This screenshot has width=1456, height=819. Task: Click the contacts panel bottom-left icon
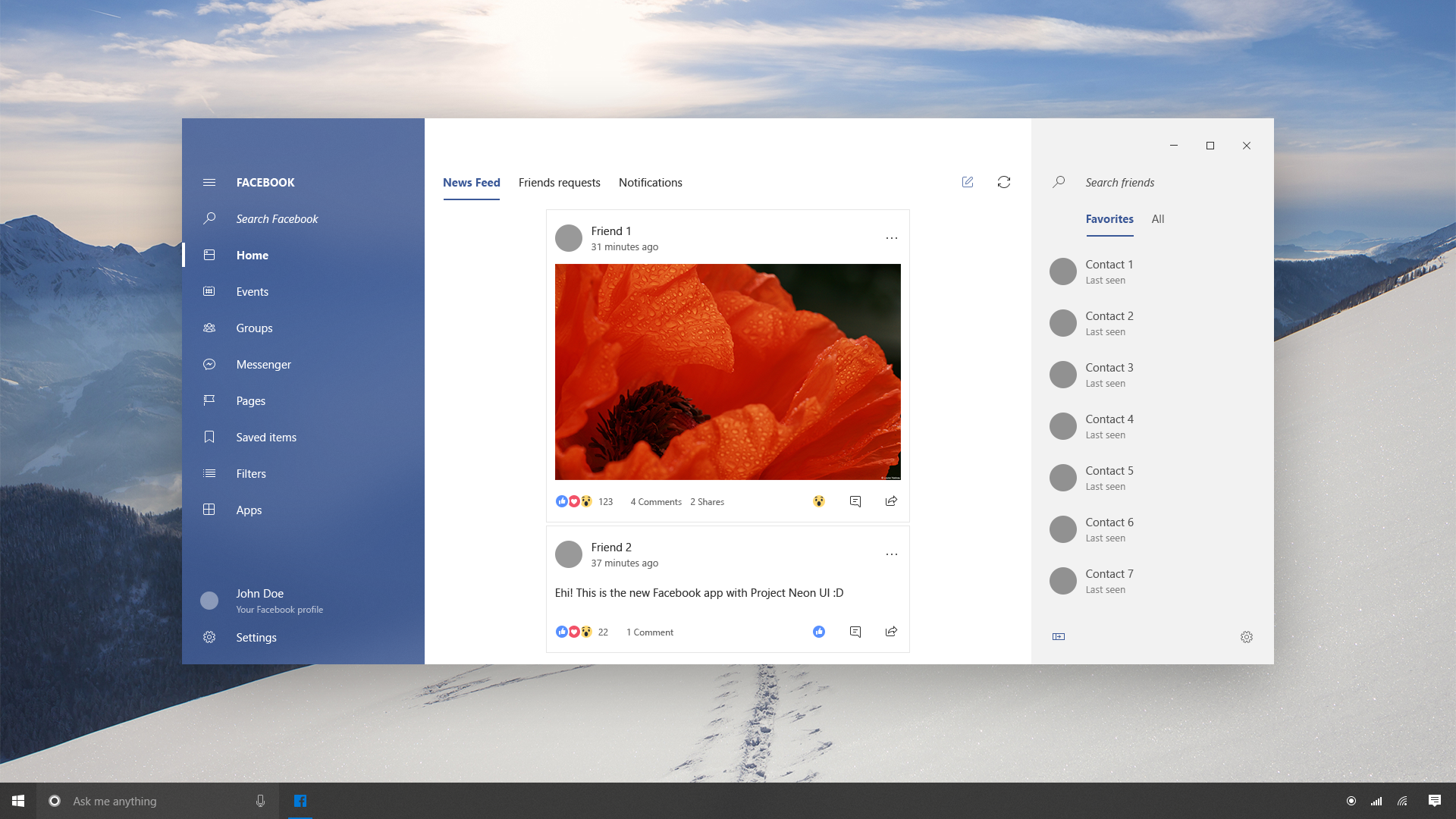tap(1059, 637)
